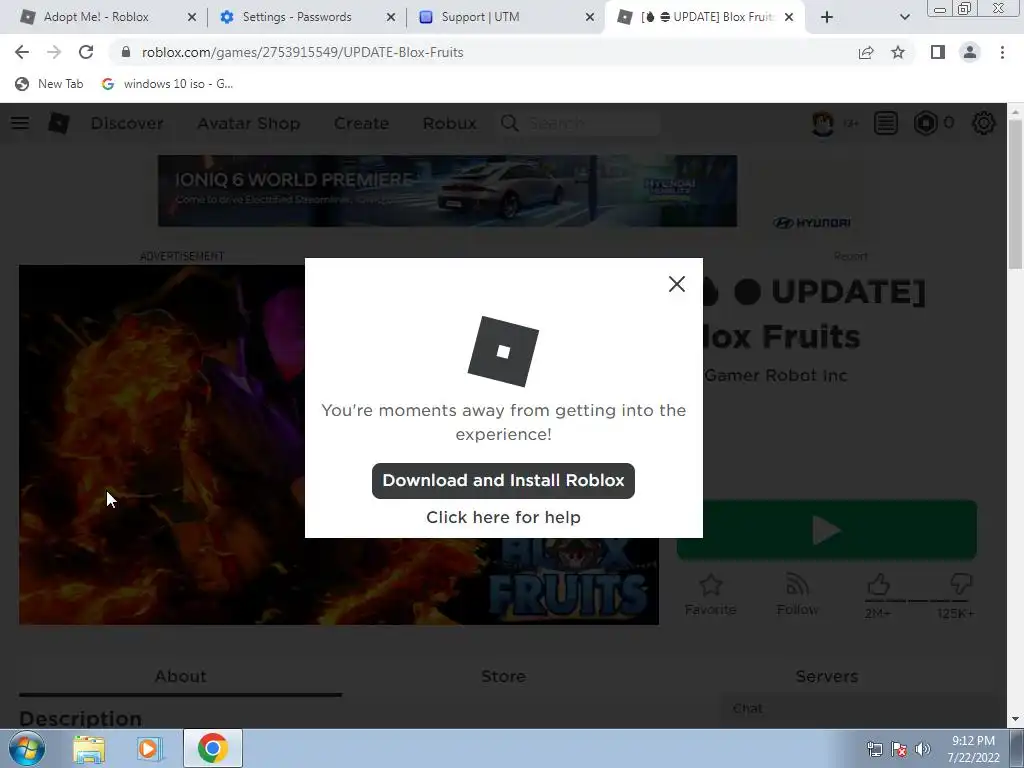Open the windows 10 iso bookmark
The height and width of the screenshot is (768, 1024).
[x=168, y=84]
